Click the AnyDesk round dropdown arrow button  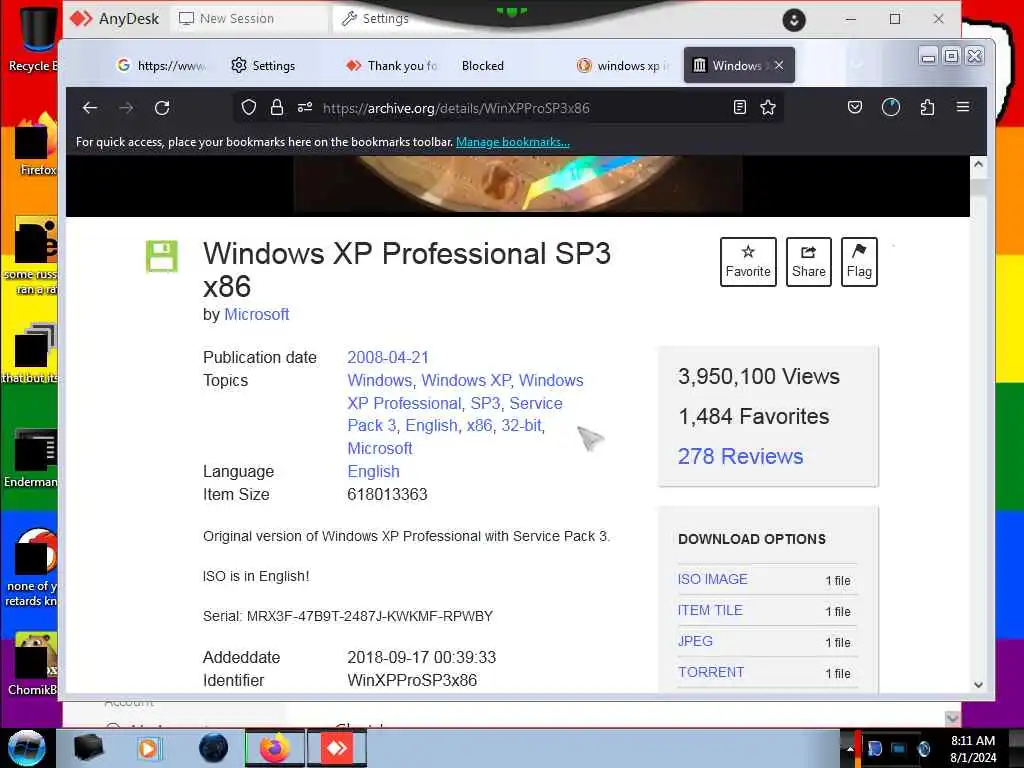(793, 20)
